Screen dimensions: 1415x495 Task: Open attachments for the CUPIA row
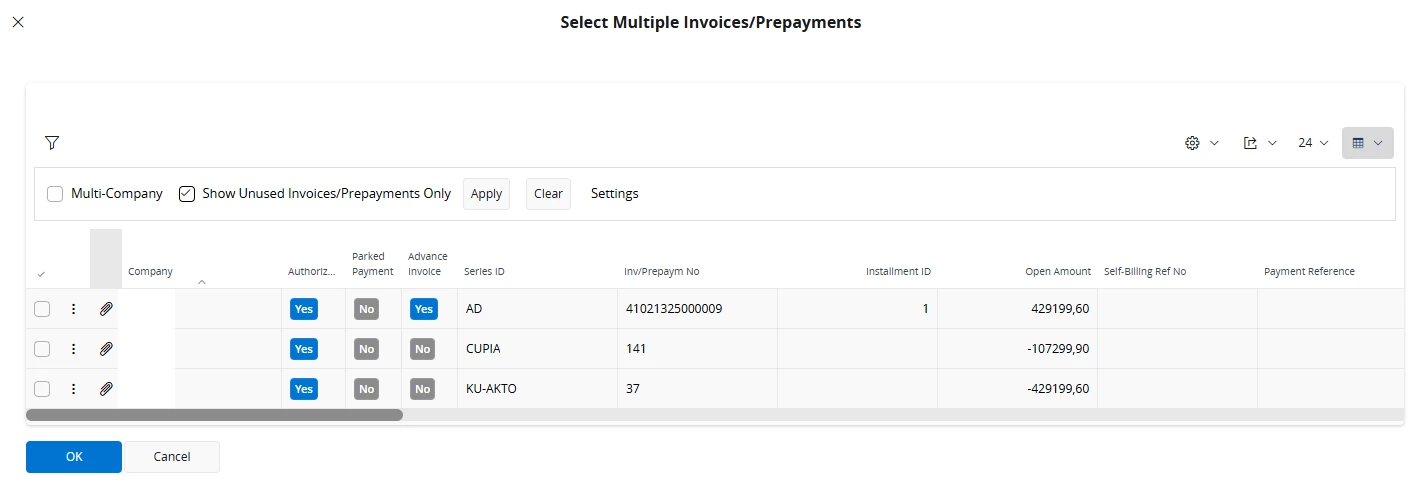tap(106, 349)
